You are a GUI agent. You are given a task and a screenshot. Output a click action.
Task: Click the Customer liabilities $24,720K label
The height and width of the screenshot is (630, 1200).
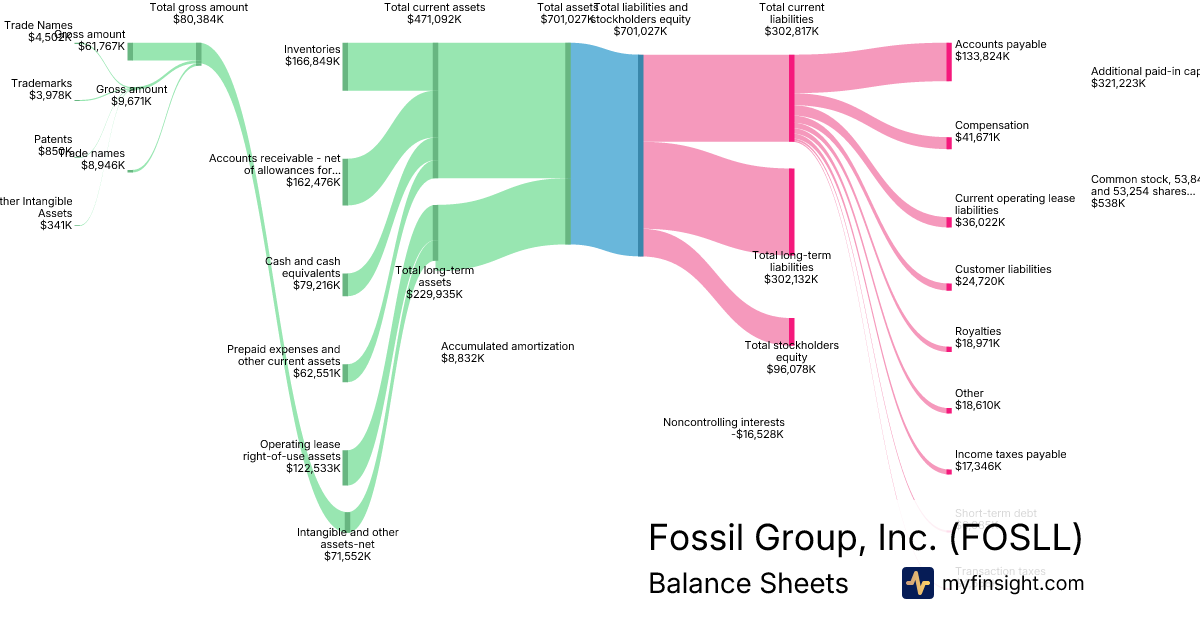1003,275
